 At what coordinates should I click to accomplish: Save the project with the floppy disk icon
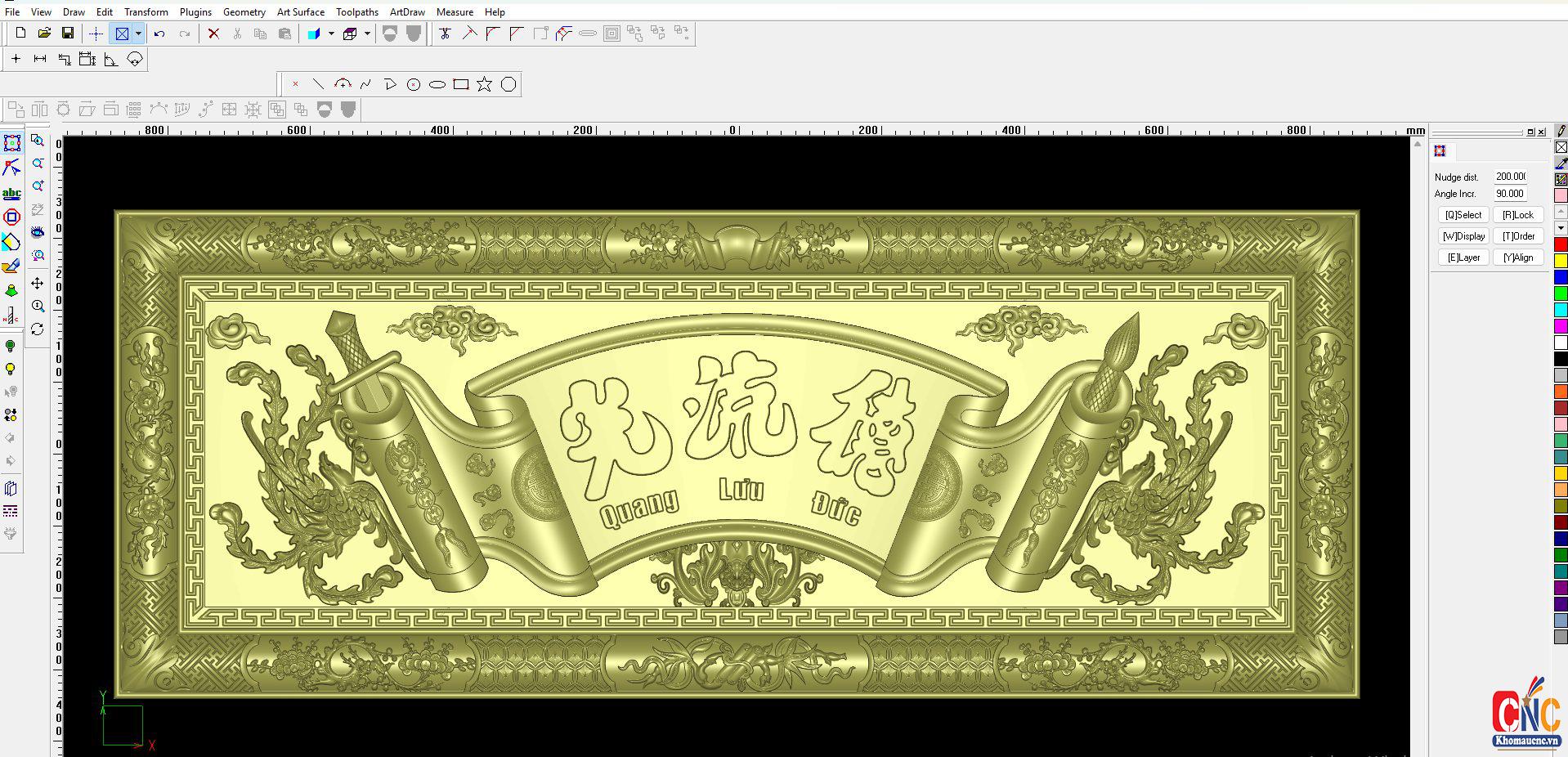(x=68, y=34)
